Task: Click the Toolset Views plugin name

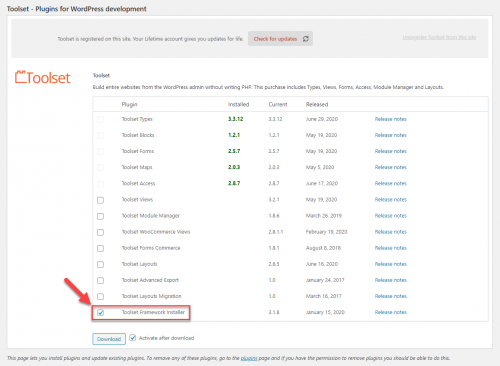Action: pyautogui.click(x=137, y=199)
